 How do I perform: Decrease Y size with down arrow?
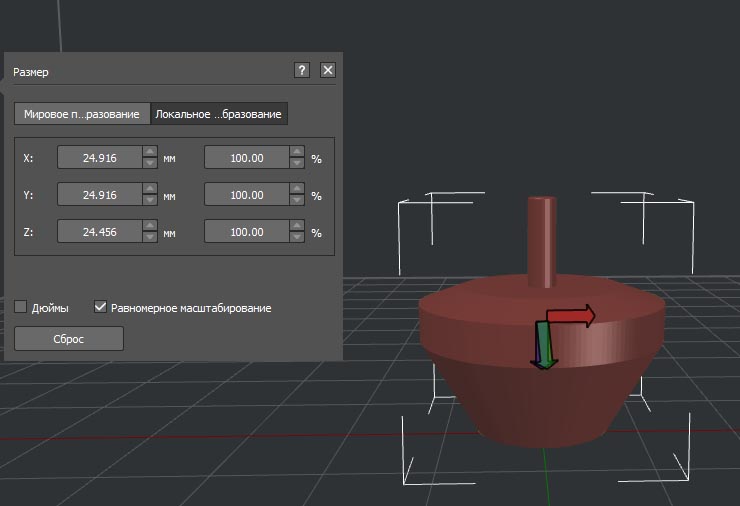point(150,200)
